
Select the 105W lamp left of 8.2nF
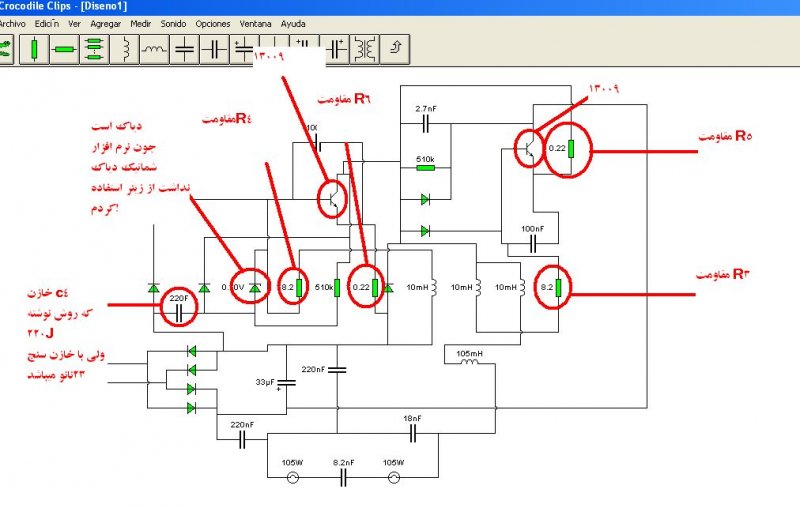click(x=293, y=478)
